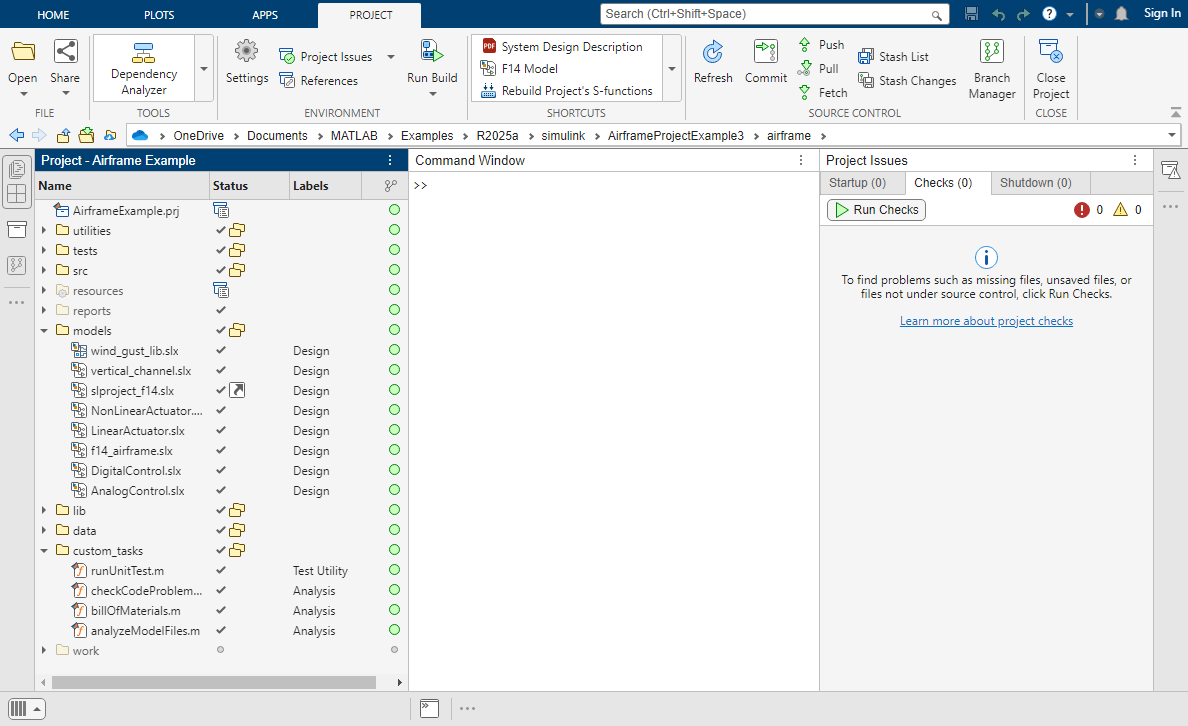Open the Dependency Analyzer dropdown arrow
This screenshot has height=726, width=1188.
(x=204, y=68)
